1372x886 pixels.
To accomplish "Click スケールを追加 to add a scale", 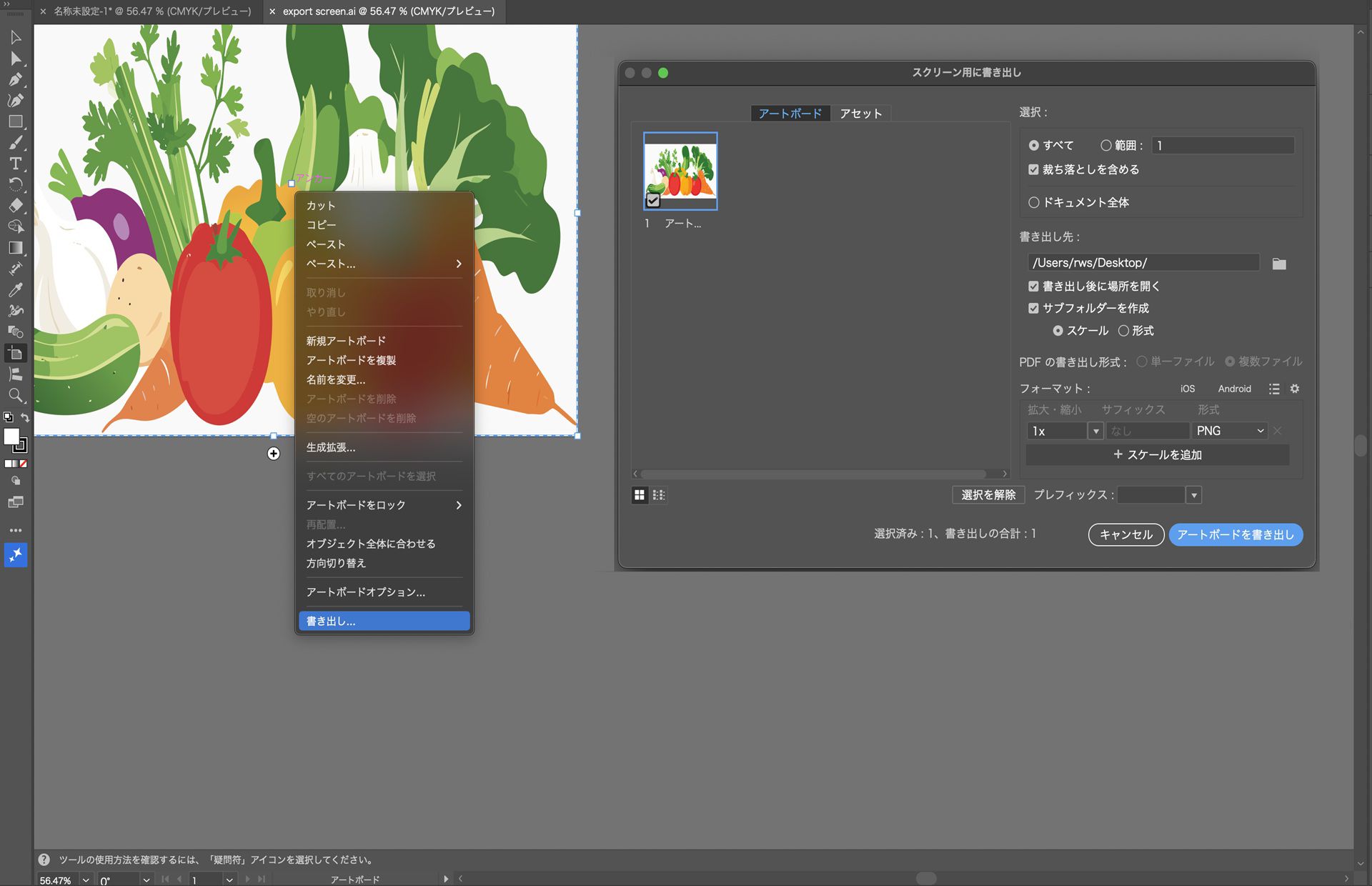I will point(1156,454).
